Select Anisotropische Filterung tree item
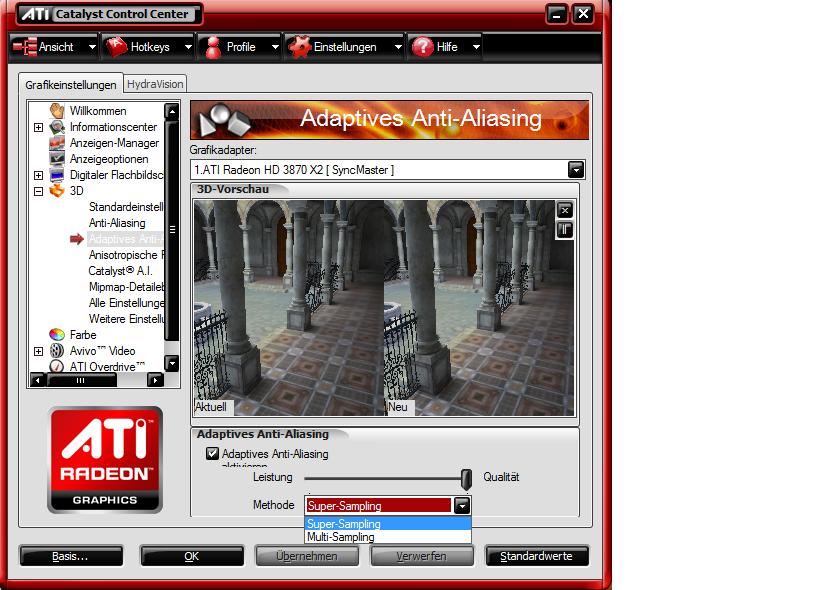The image size is (840, 590). (x=126, y=255)
